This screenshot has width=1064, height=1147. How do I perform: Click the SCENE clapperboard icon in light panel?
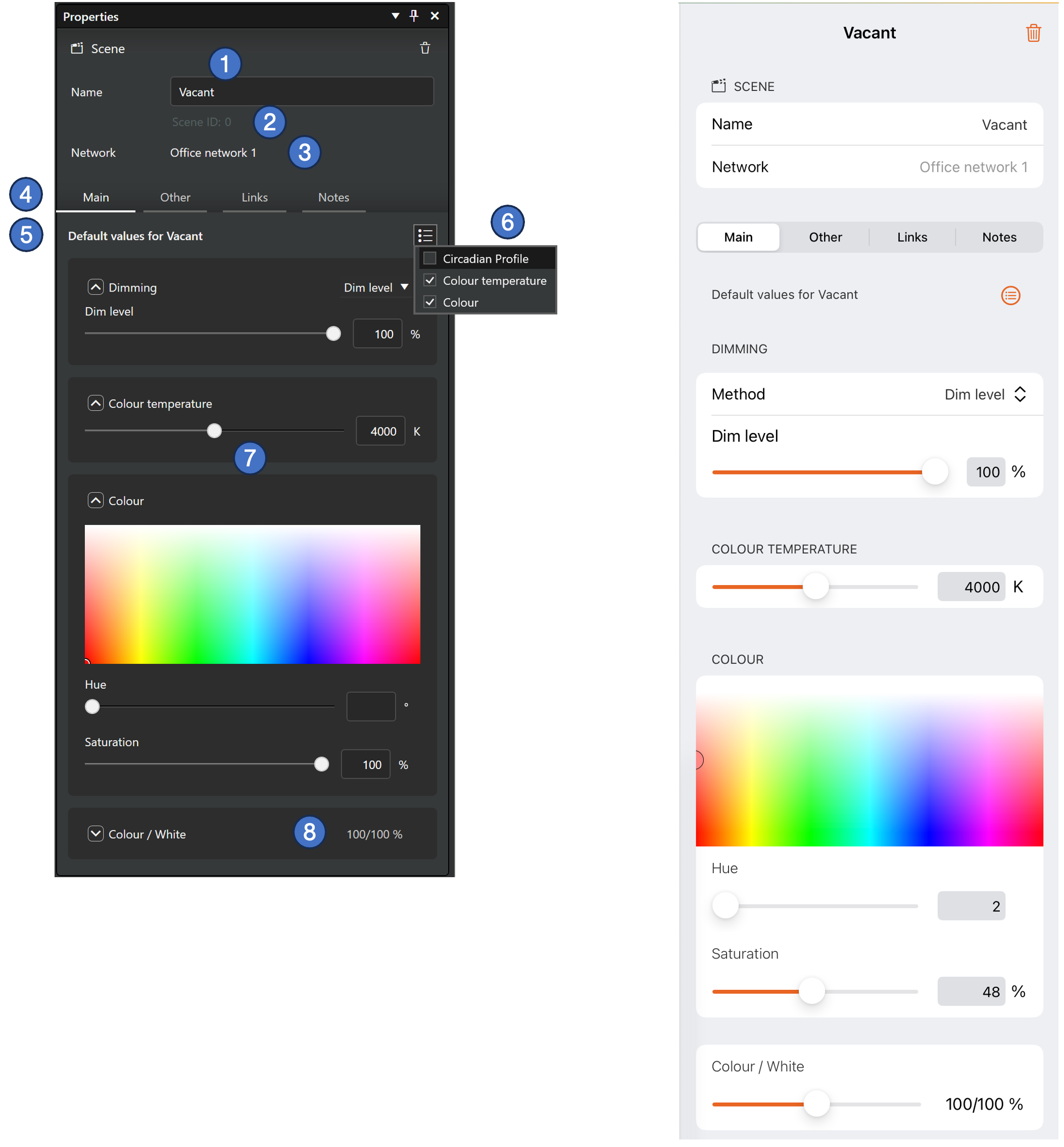pos(718,86)
